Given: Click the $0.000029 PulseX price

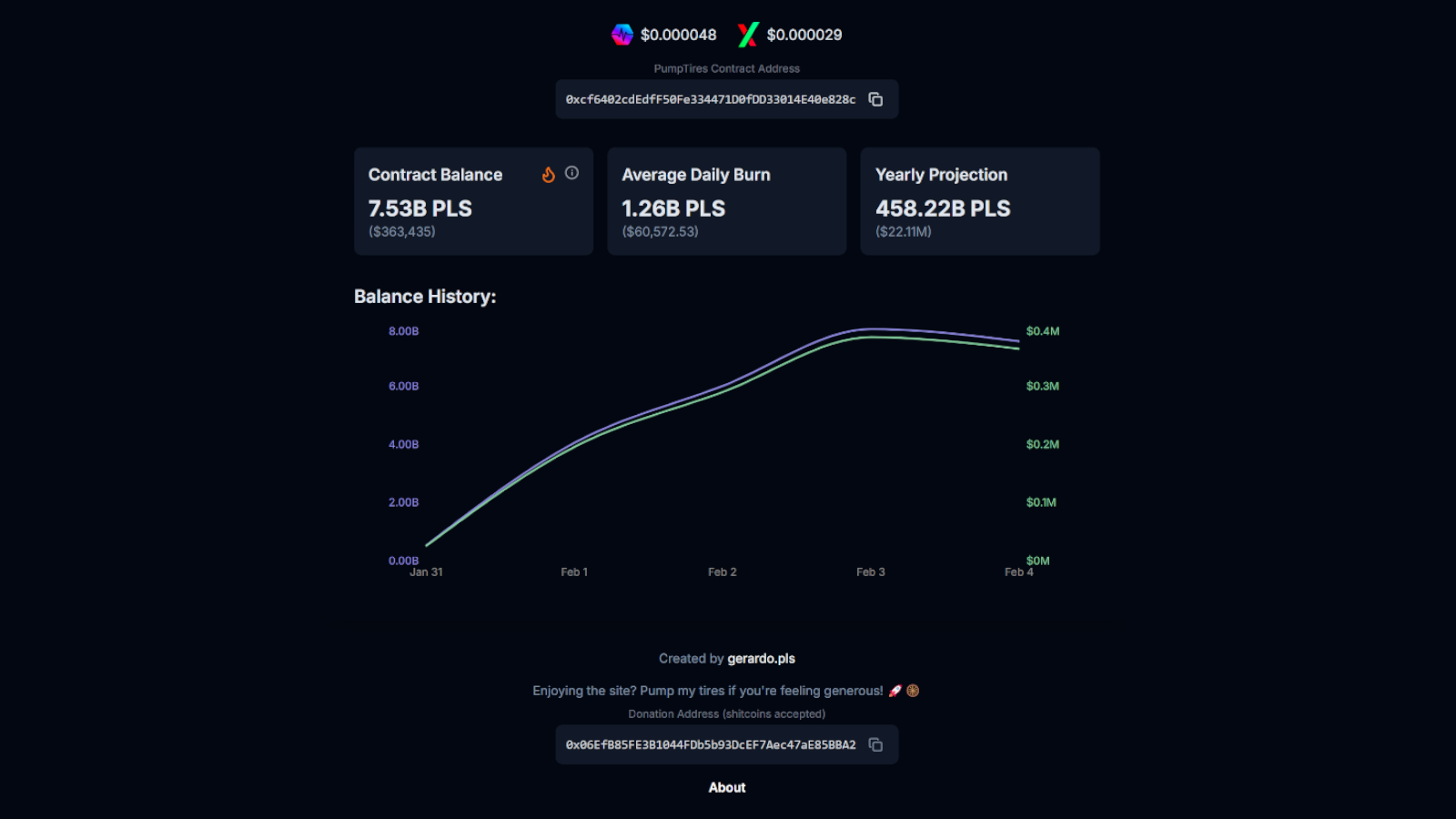Looking at the screenshot, I should 804,35.
